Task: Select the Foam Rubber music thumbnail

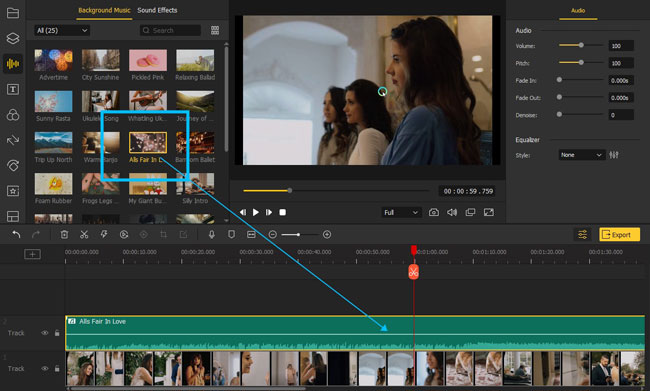Action: coord(53,184)
